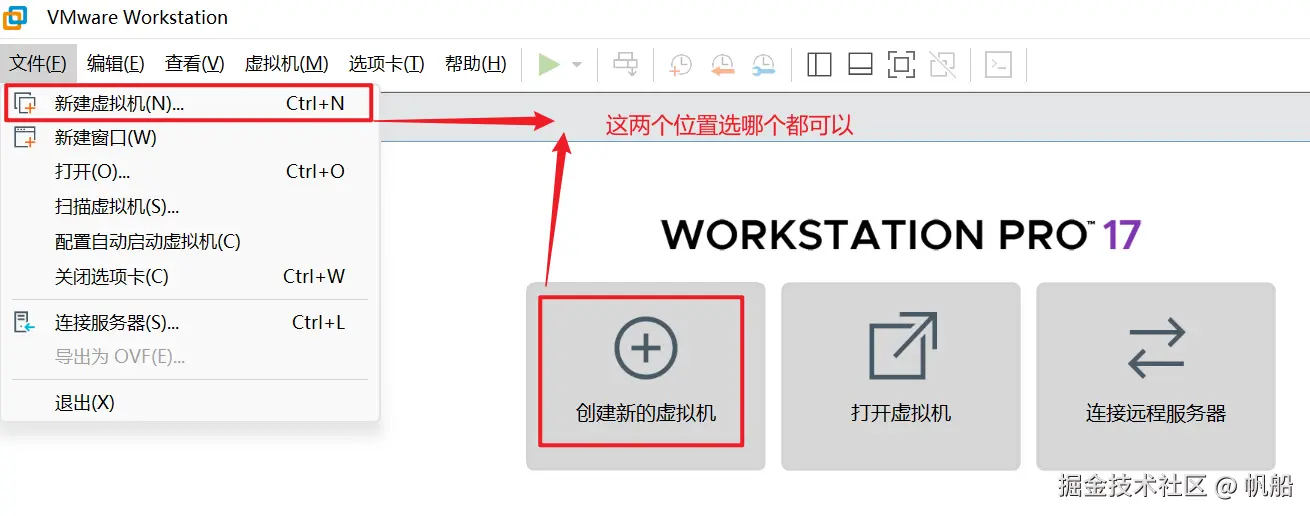Click the Unity mode toolbar icon

(942, 65)
